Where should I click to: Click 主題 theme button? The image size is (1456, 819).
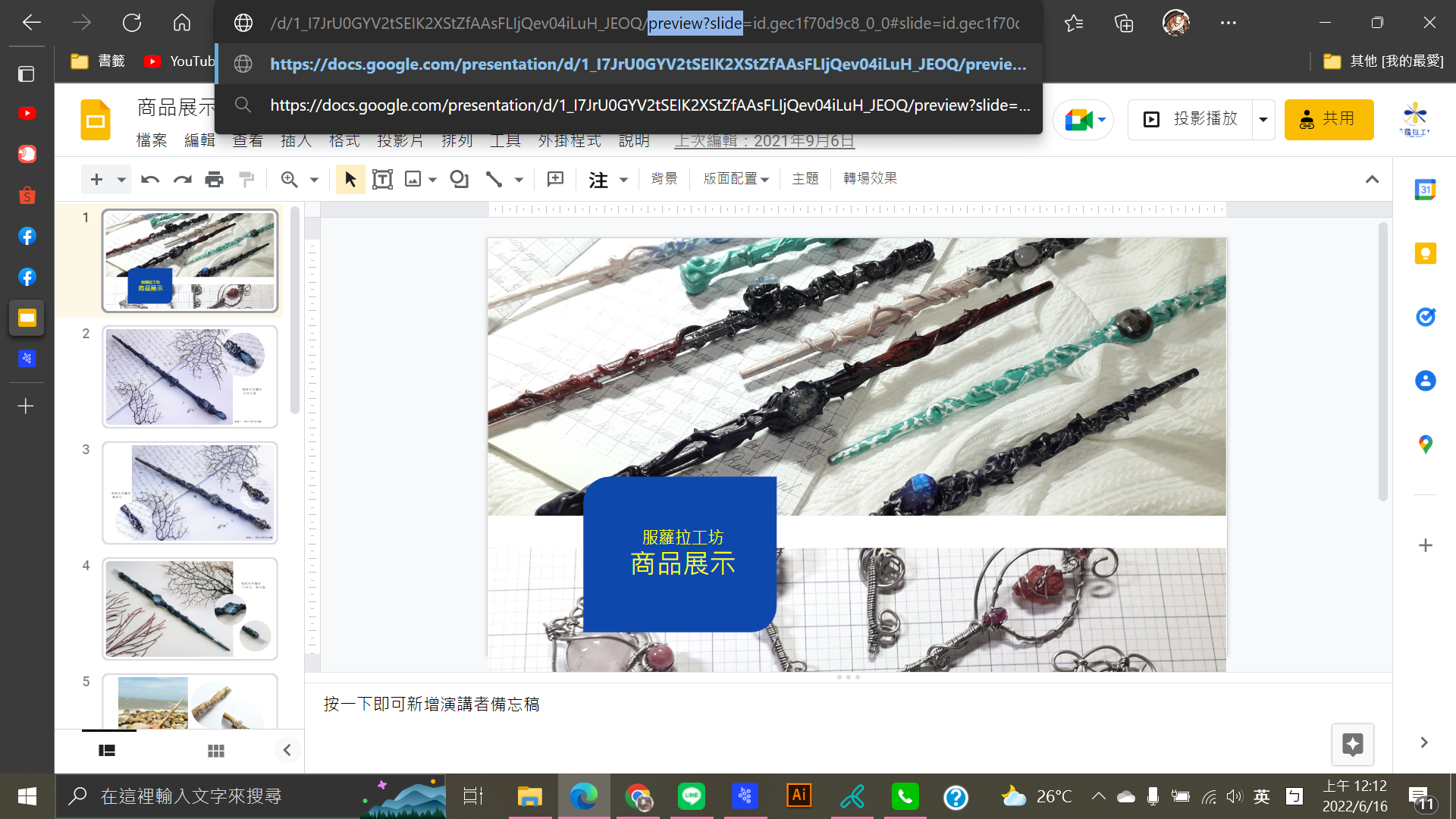(805, 179)
